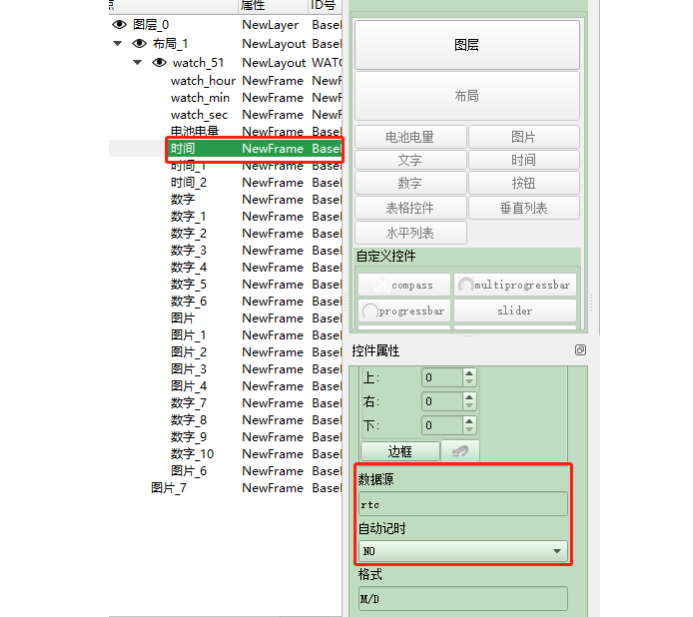Viewport: 693px width, 617px height.
Task: Click the 上 margin value field
Action: pos(442,377)
